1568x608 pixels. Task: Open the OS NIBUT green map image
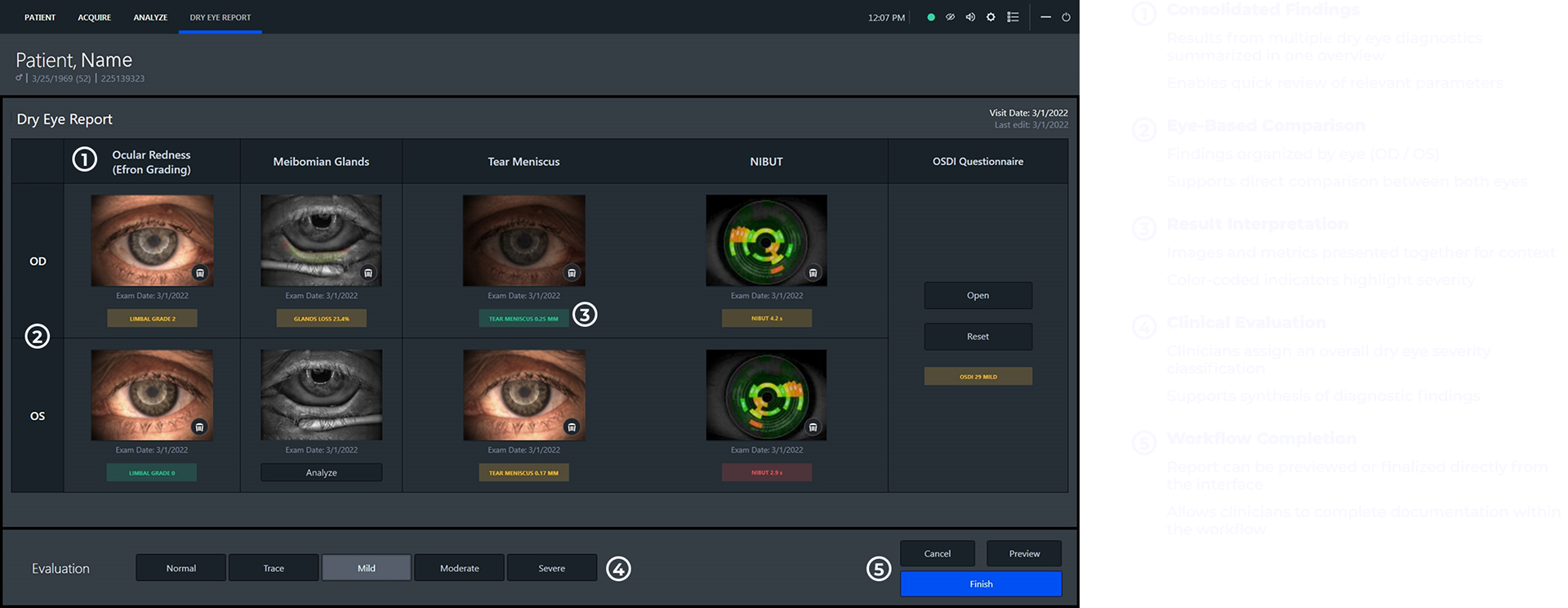[766, 395]
